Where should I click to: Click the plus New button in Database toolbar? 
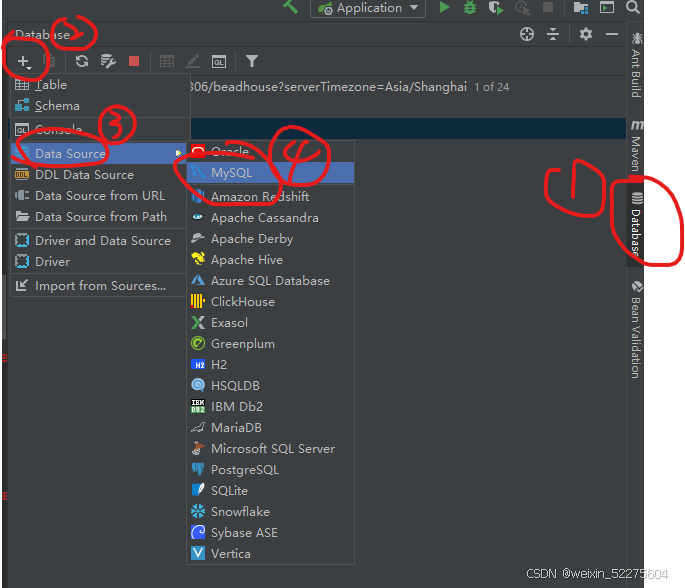[x=24, y=61]
